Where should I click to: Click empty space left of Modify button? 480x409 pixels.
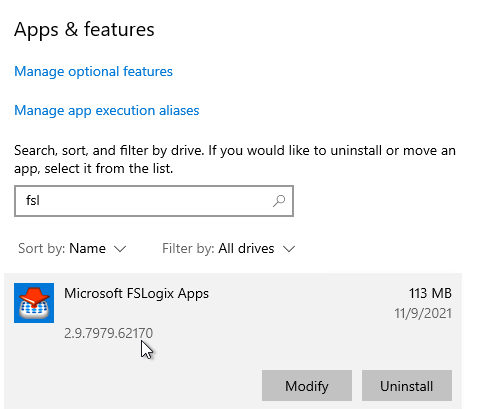coord(133,385)
